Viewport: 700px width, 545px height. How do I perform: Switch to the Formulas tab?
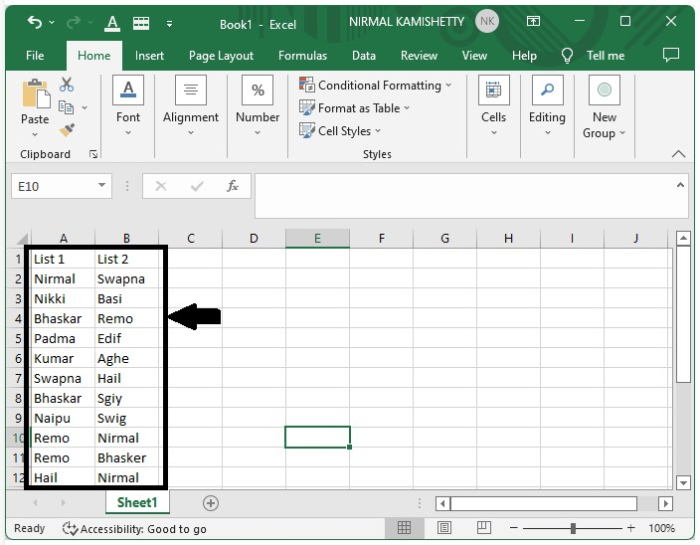click(303, 56)
